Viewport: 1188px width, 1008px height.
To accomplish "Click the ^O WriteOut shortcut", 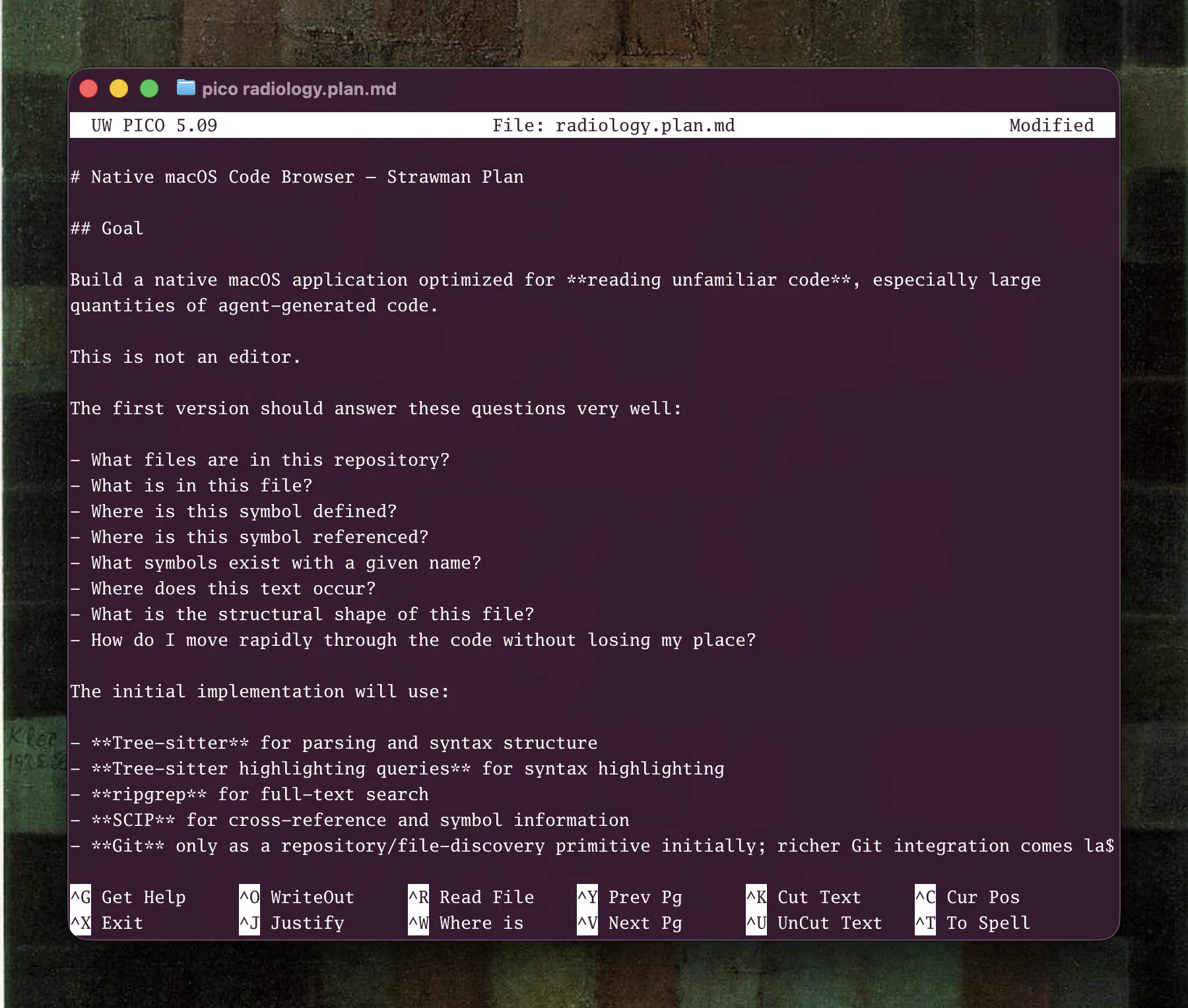I will click(x=297, y=897).
